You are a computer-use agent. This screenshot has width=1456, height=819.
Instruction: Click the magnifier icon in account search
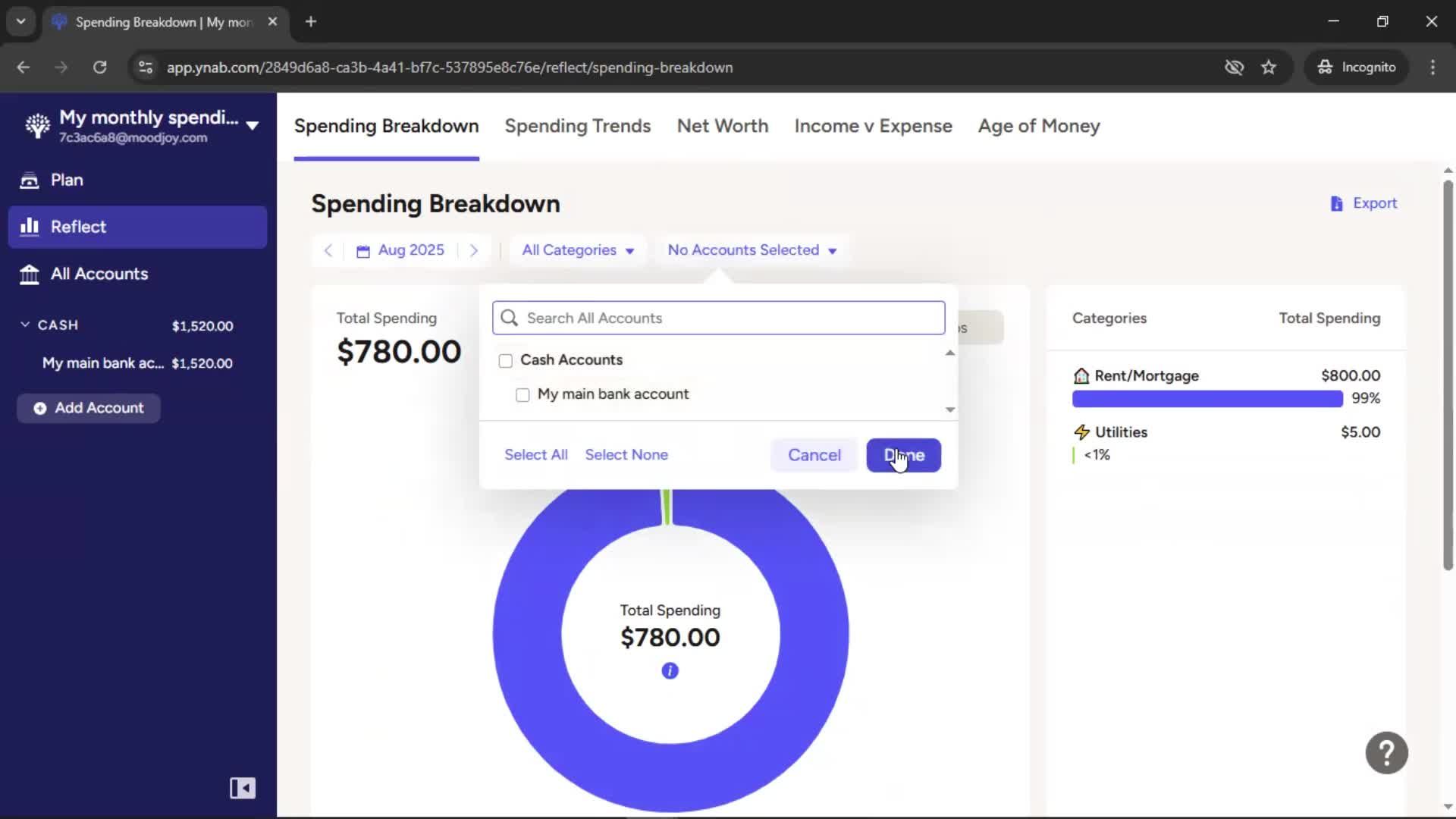click(x=510, y=318)
